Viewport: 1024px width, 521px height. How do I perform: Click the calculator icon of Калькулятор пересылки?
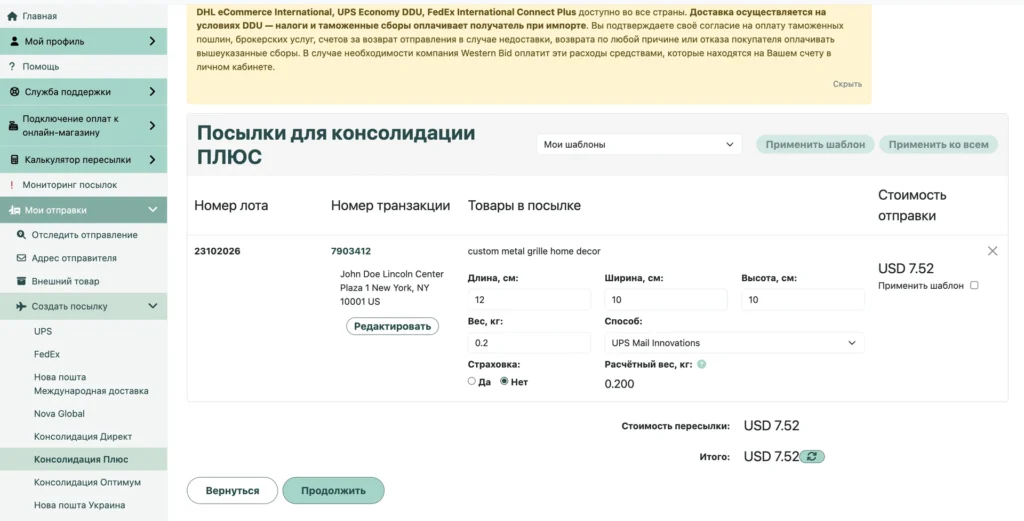14,159
